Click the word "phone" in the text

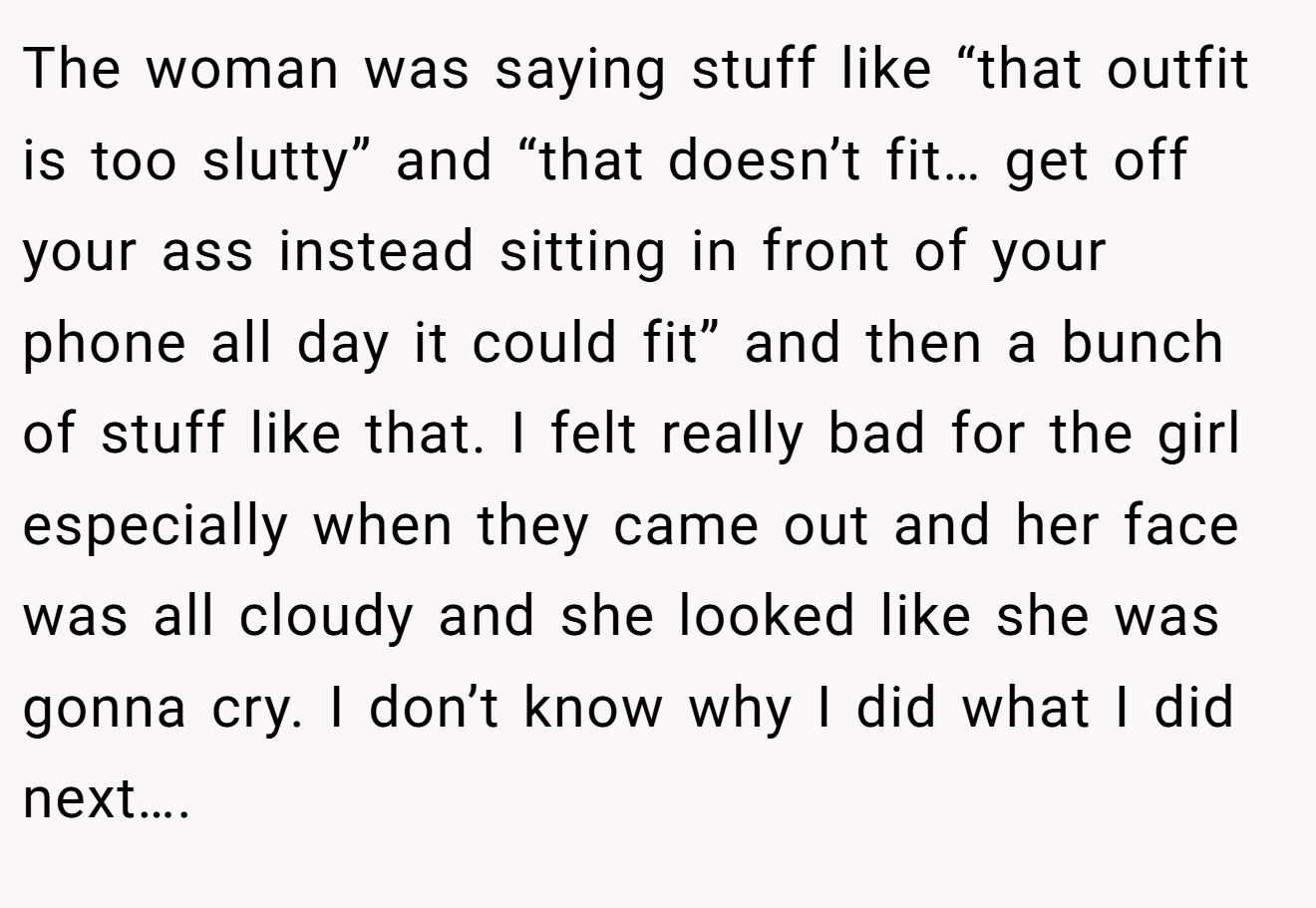pos(104,345)
